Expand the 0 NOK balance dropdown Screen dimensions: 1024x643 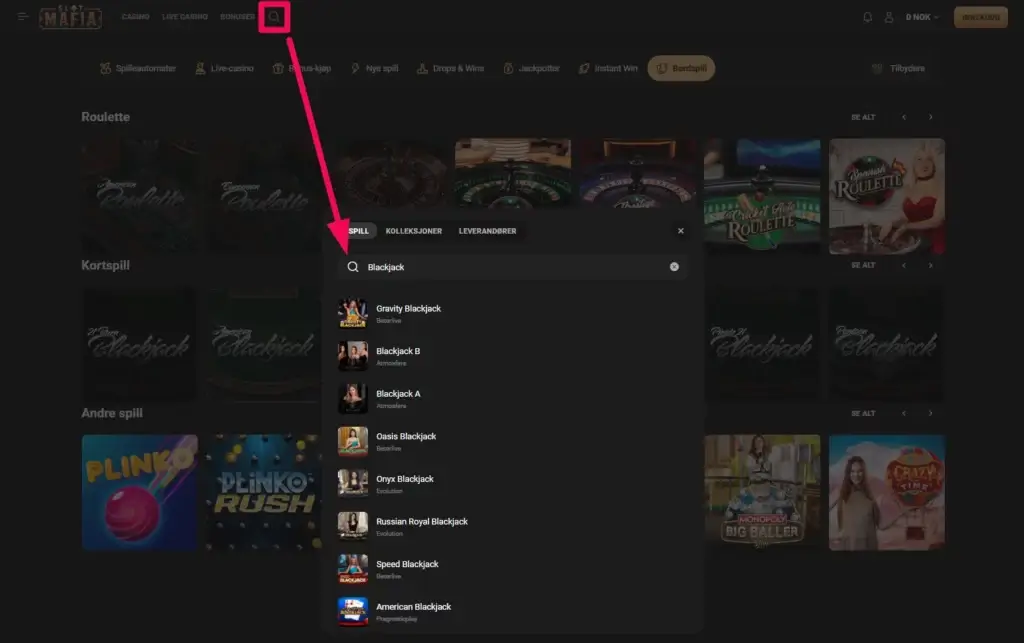coord(922,17)
